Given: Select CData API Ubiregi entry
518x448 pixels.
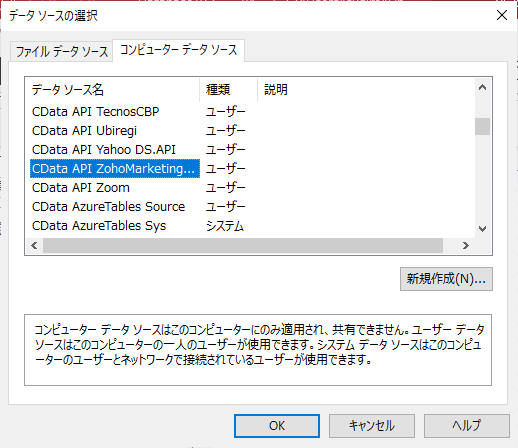Looking at the screenshot, I should coord(84,130).
